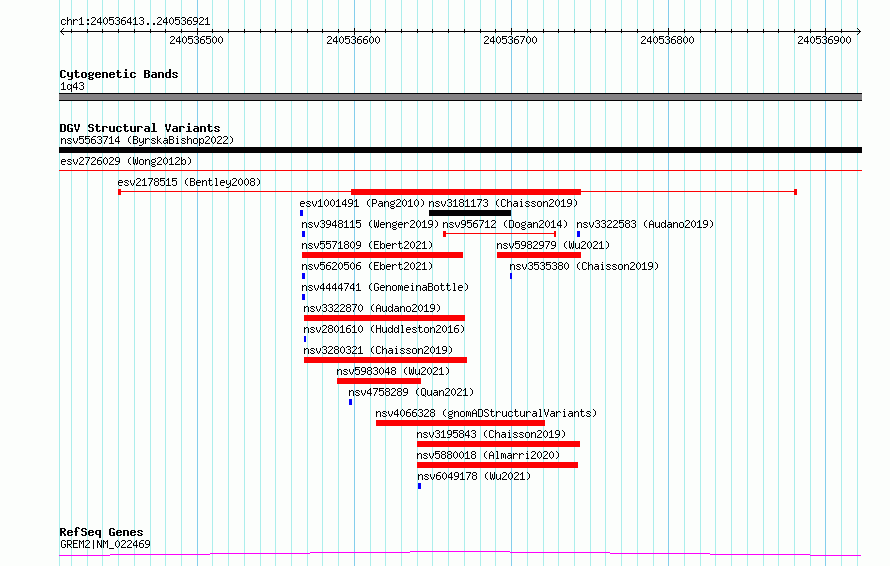The height and width of the screenshot is (566, 890).
Task: Click nsv5983048 (Wu2021) label
Action: (x=393, y=371)
